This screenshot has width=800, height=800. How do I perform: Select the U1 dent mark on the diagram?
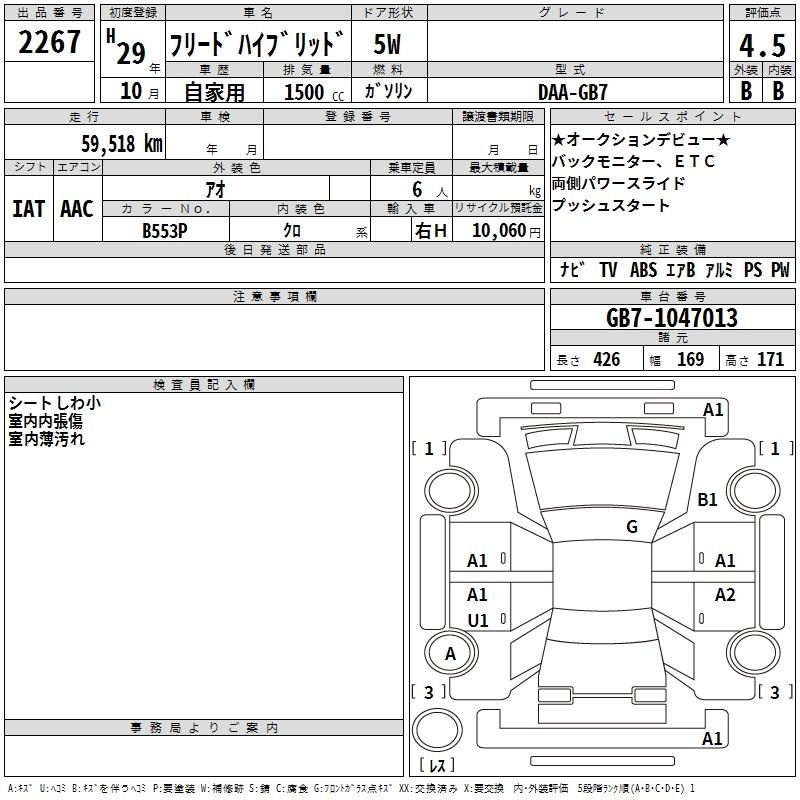coord(478,621)
